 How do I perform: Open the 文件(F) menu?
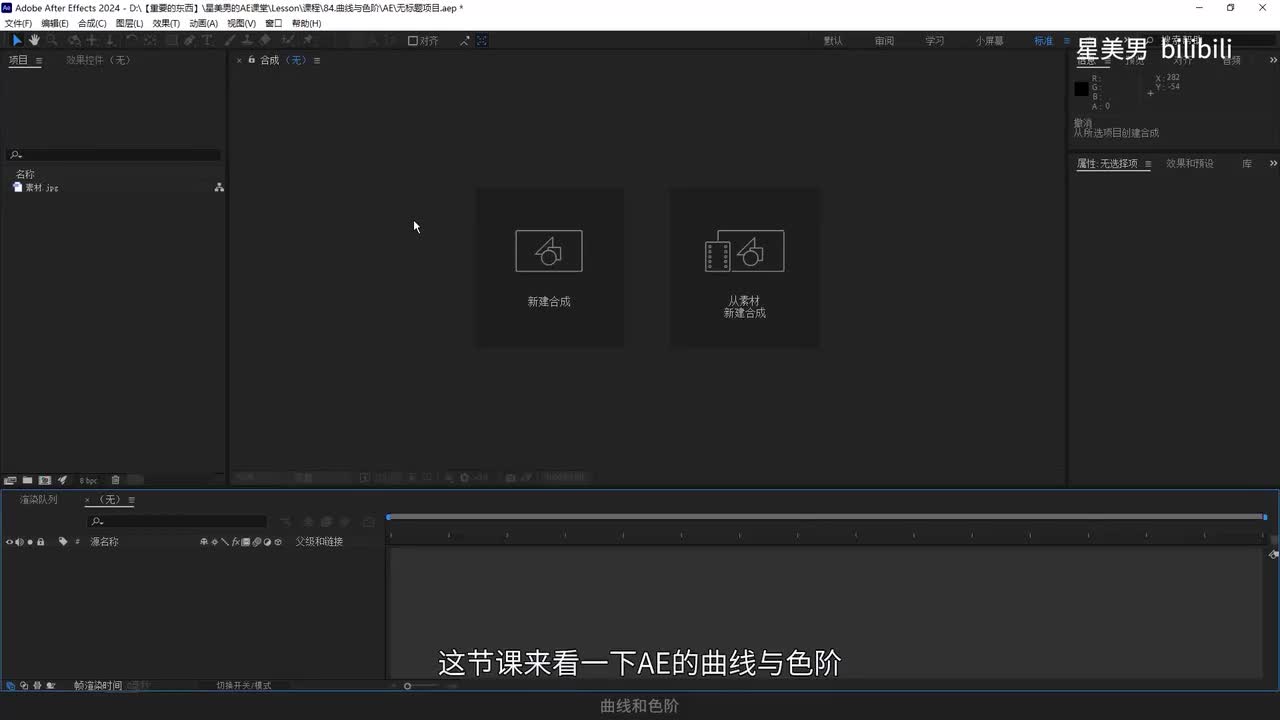click(18, 23)
